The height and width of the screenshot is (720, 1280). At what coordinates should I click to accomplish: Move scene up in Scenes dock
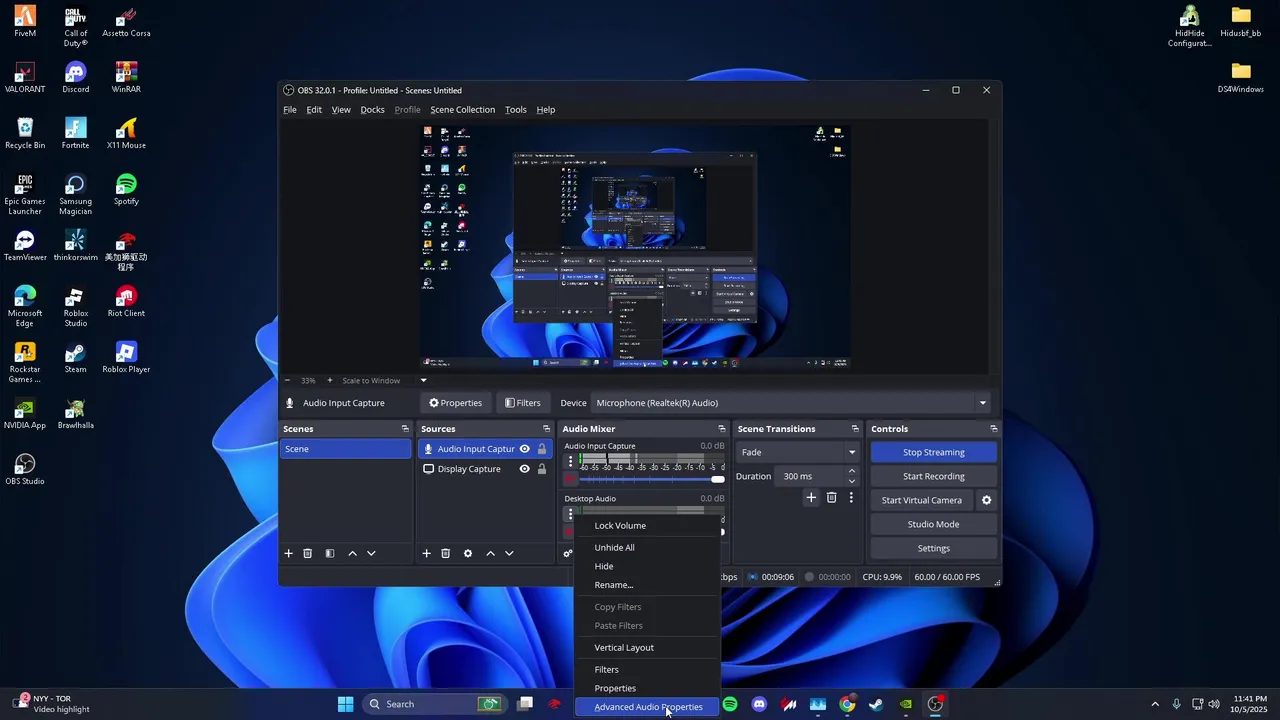tap(352, 553)
